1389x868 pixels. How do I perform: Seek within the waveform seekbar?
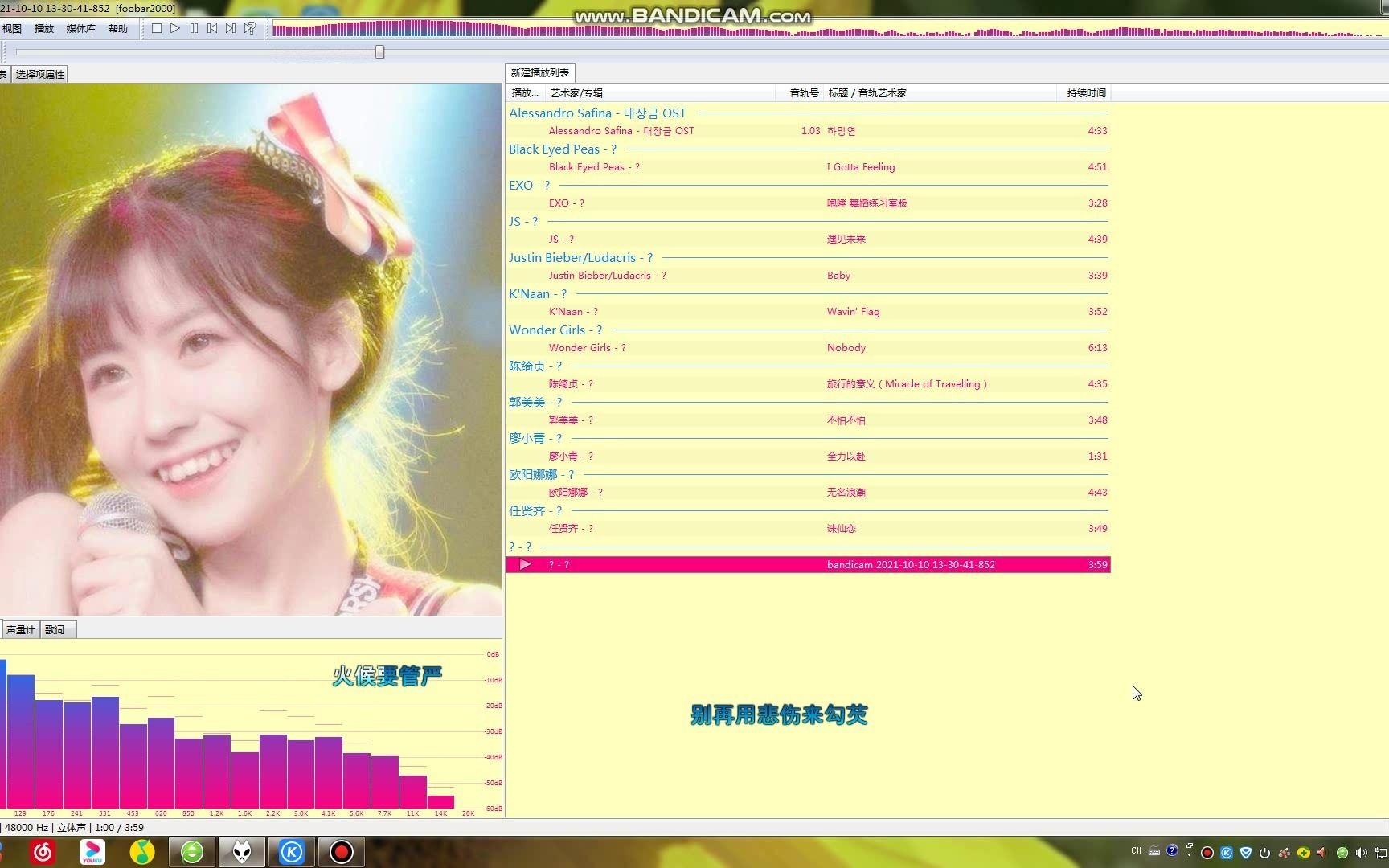[x=830, y=30]
